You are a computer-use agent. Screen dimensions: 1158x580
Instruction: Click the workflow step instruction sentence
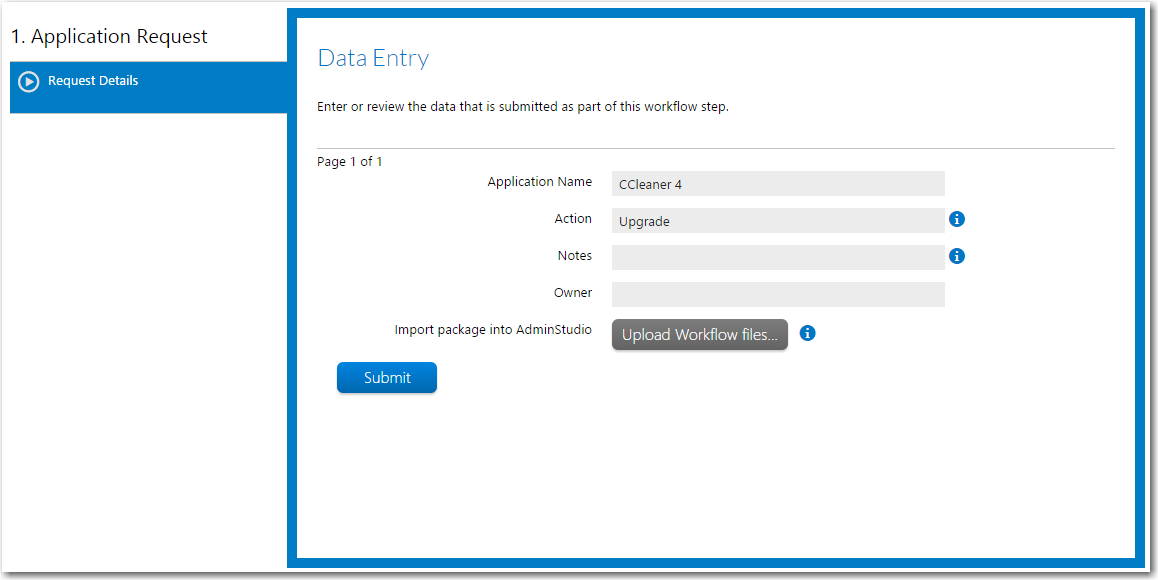[x=523, y=107]
